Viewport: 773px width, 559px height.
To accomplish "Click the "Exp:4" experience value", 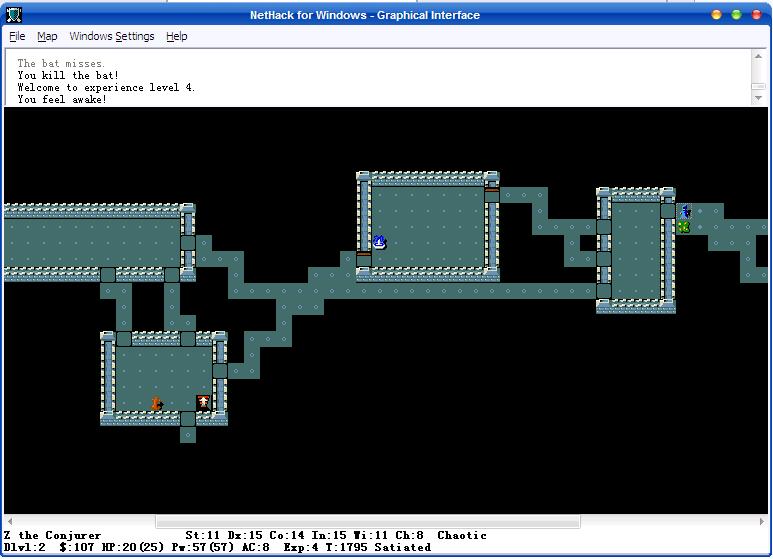I will coord(301,547).
